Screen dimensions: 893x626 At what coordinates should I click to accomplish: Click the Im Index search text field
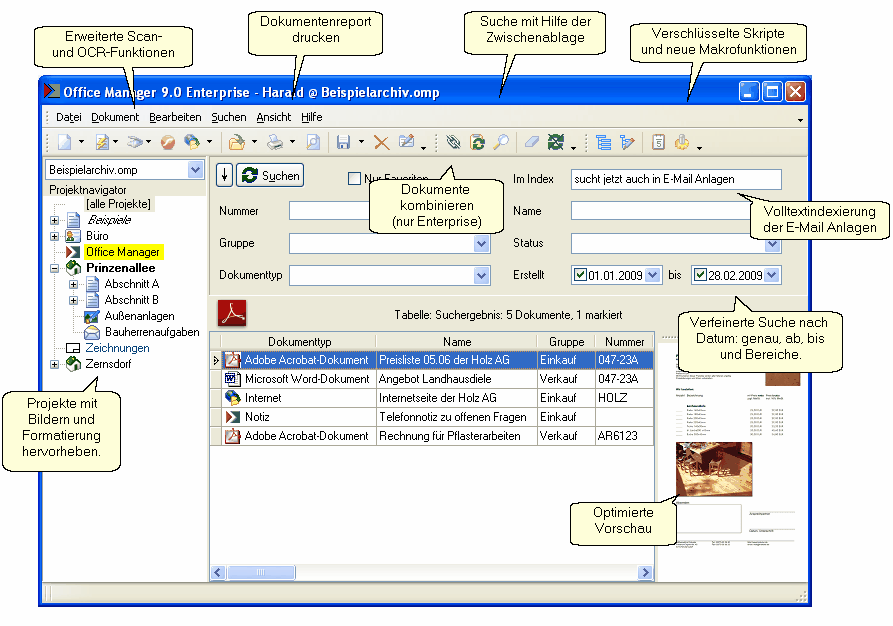tap(675, 179)
